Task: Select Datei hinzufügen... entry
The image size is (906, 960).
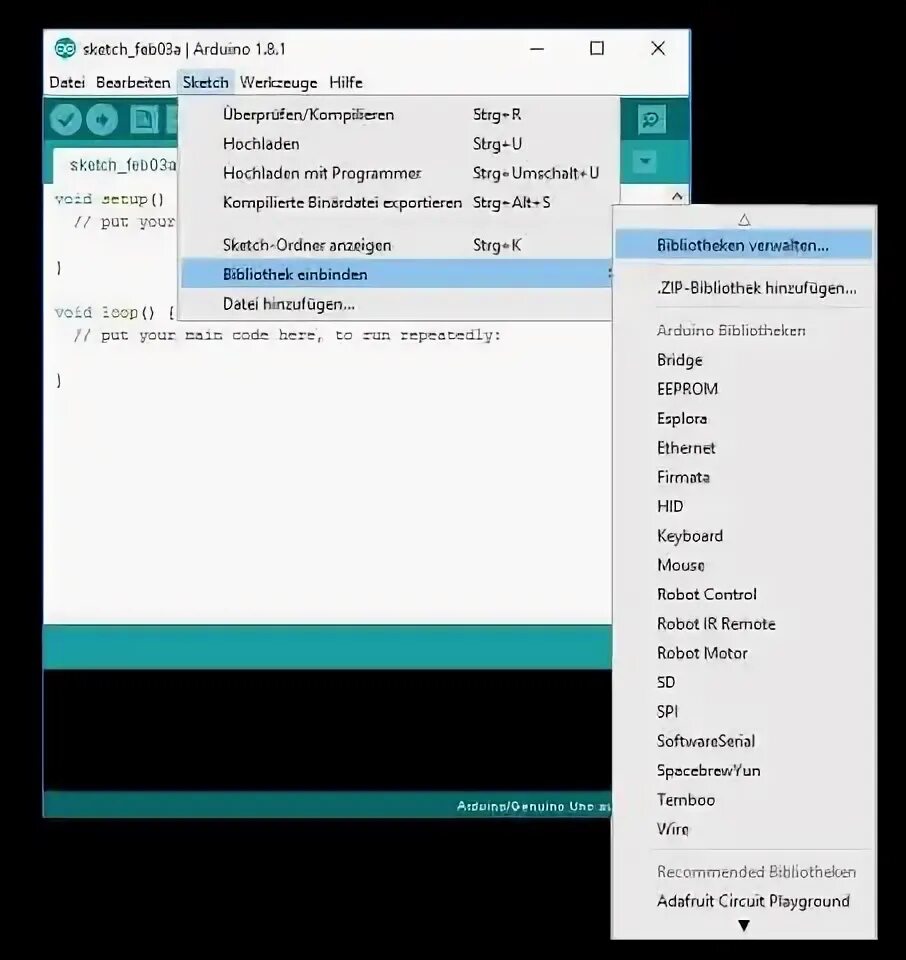Action: tap(395, 304)
